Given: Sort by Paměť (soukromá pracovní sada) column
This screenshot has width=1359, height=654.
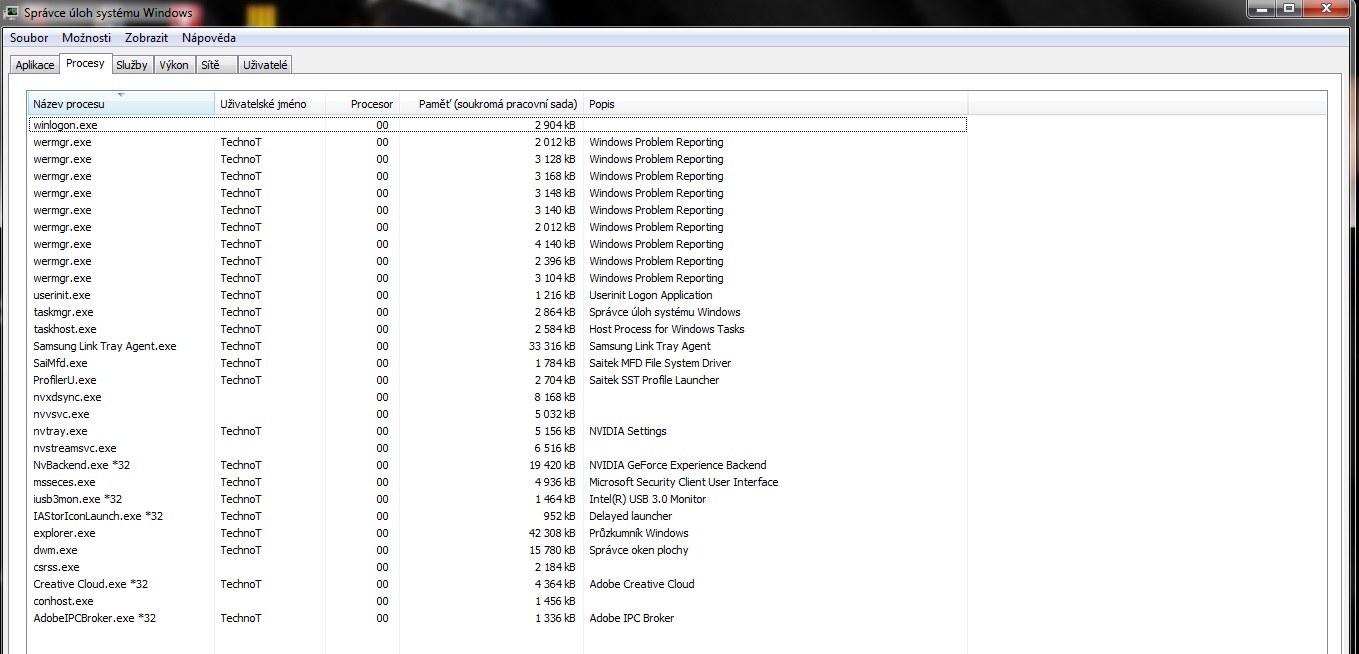Looking at the screenshot, I should pyautogui.click(x=491, y=104).
